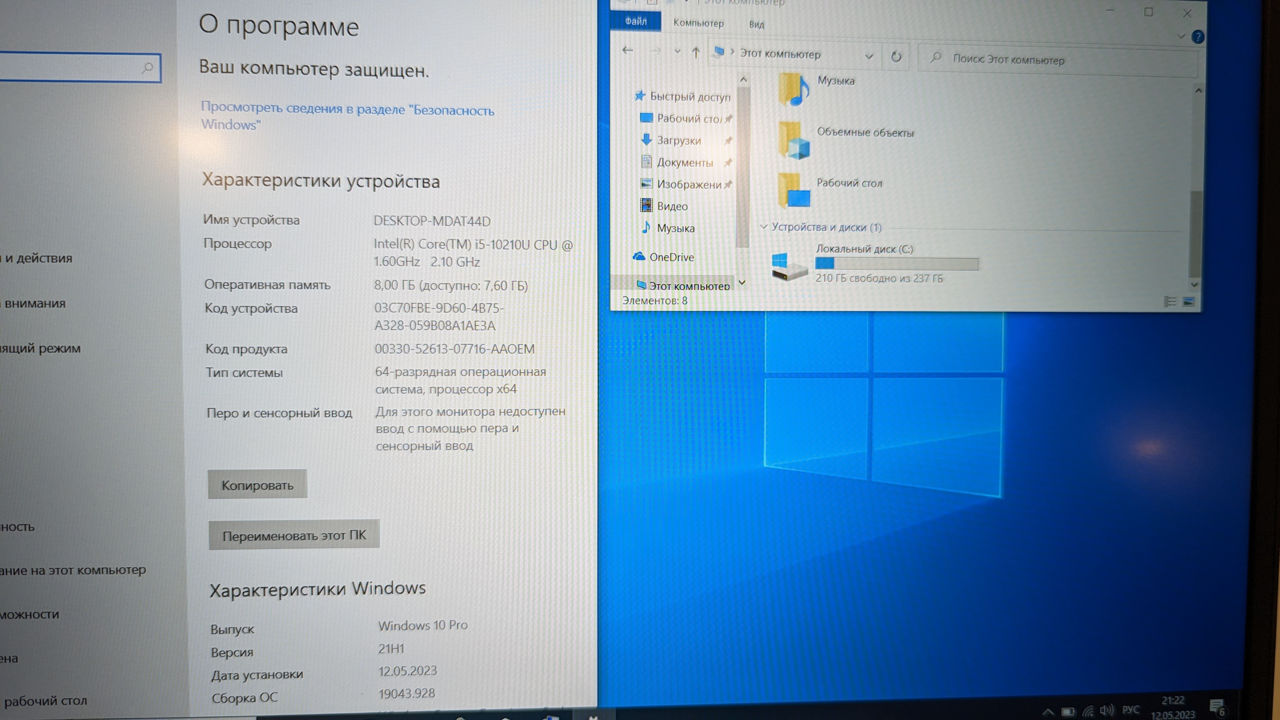1280x720 pixels.
Task: Show hidden tray icons chevron
Action: 1047,711
